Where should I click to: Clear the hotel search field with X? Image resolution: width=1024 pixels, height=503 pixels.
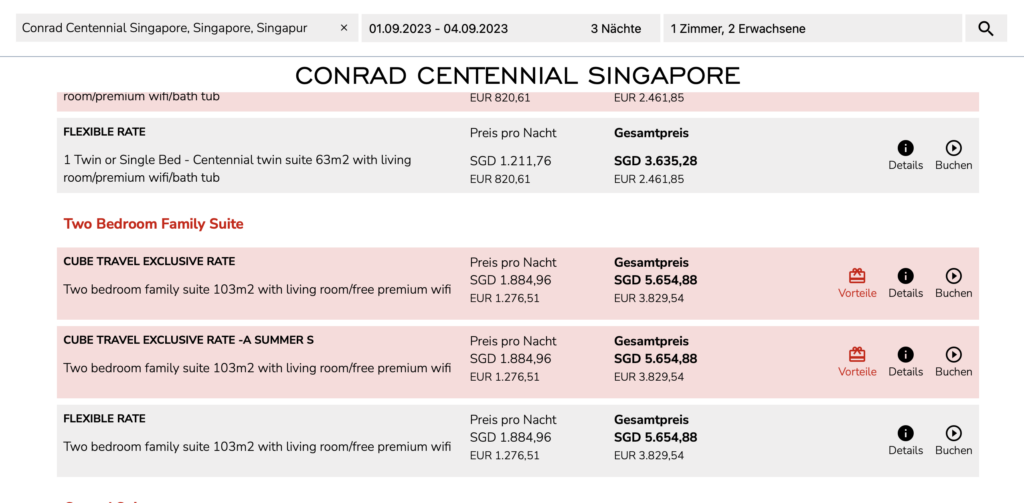(344, 28)
